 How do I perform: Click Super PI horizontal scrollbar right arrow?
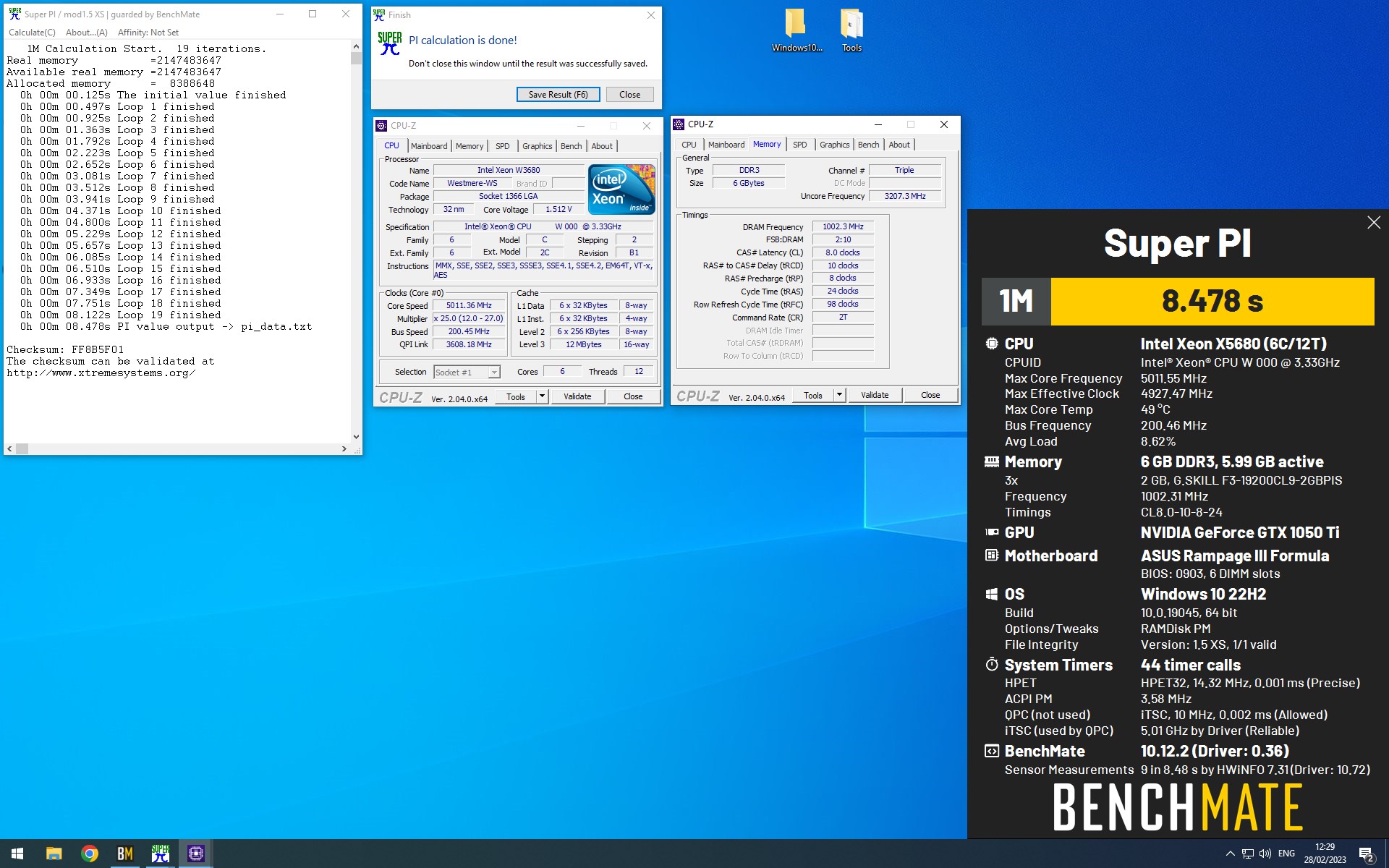(344, 449)
